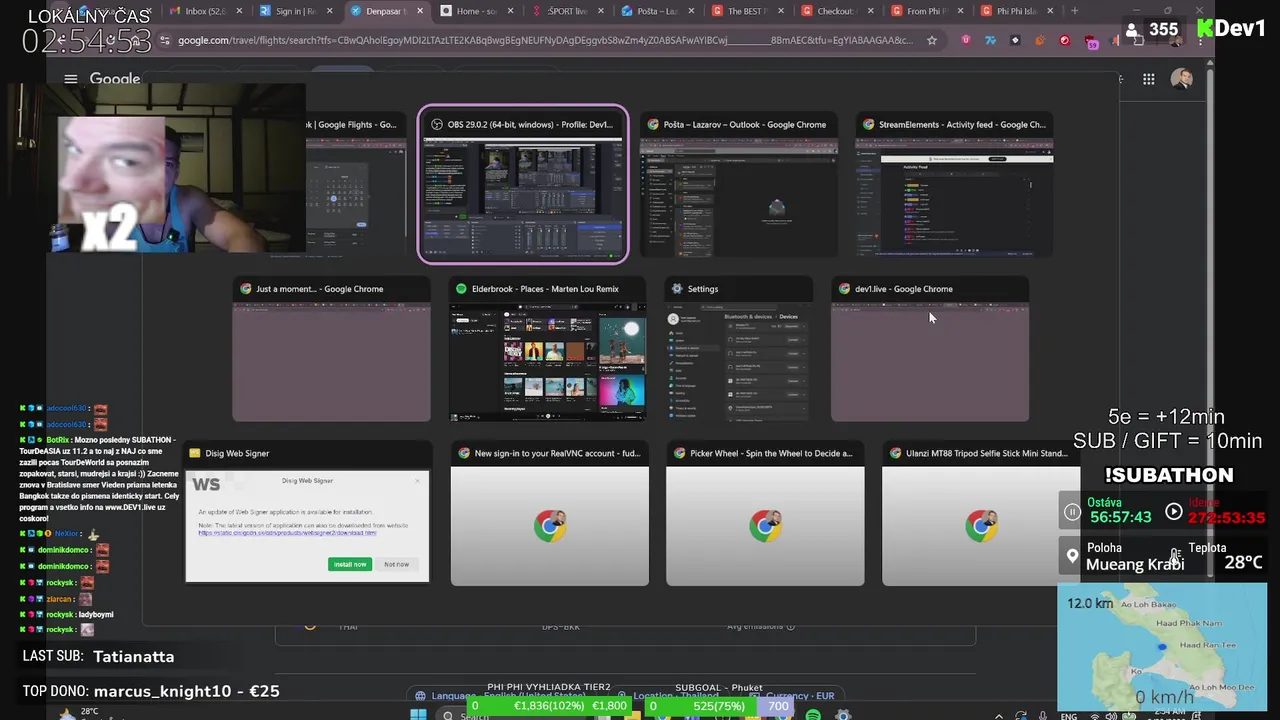
Task: Switch to the OBS 29.0.2 window thumbnail
Action: 523,185
